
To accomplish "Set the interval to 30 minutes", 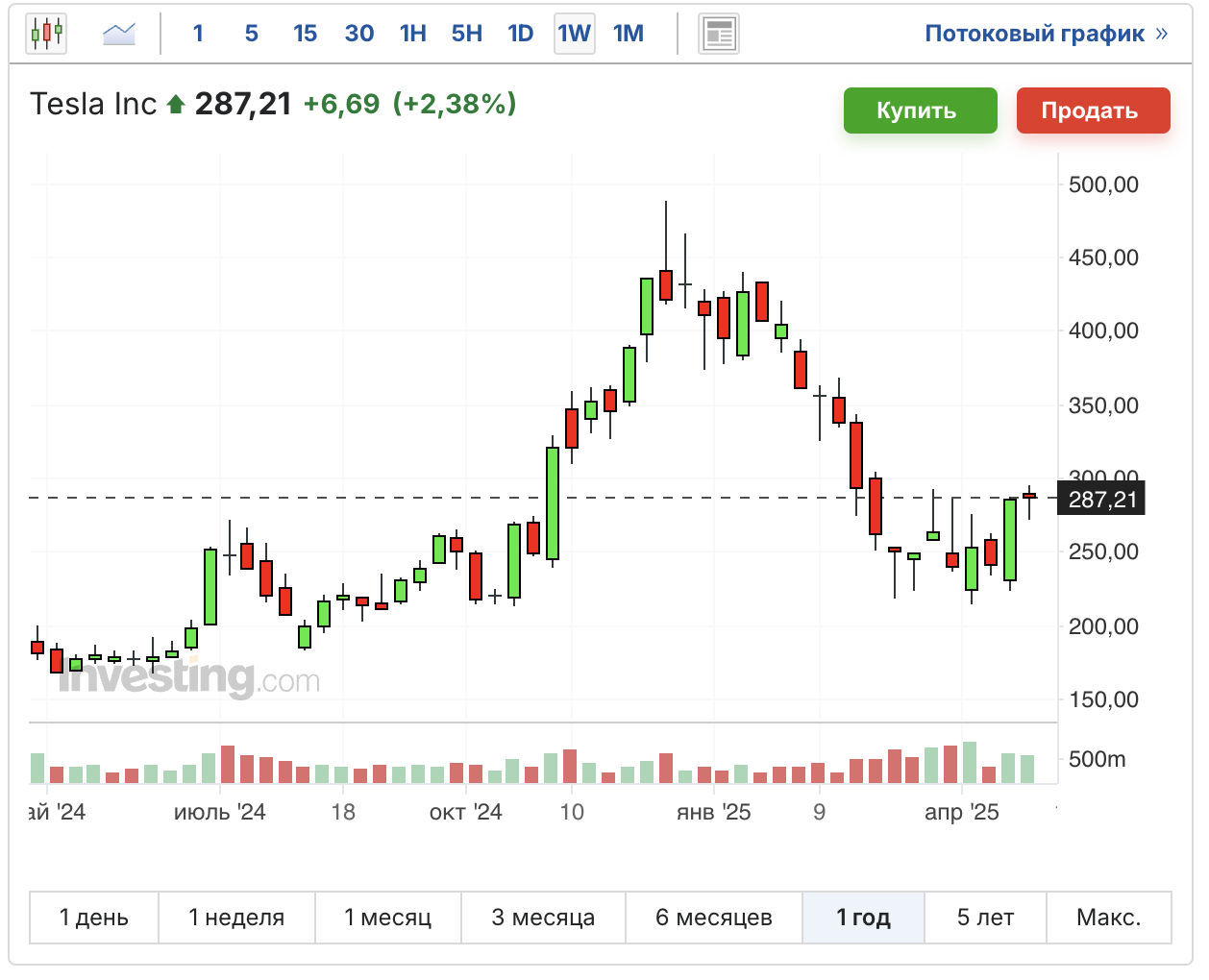I will tap(359, 34).
